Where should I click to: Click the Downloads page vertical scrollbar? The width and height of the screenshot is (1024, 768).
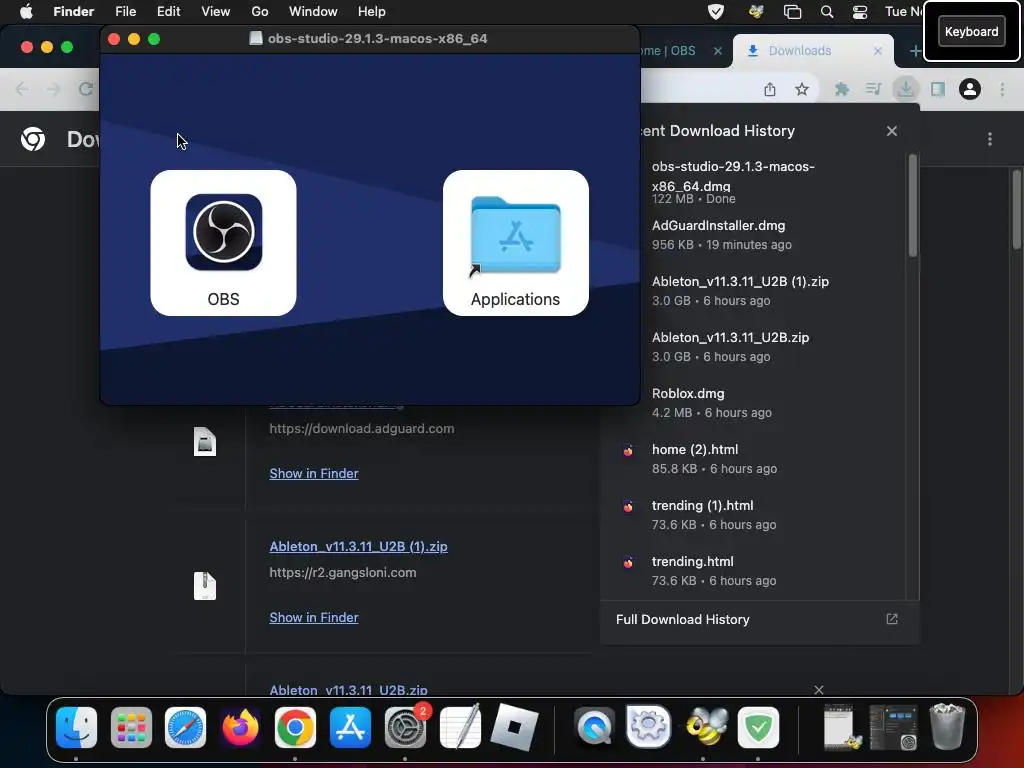point(1016,209)
